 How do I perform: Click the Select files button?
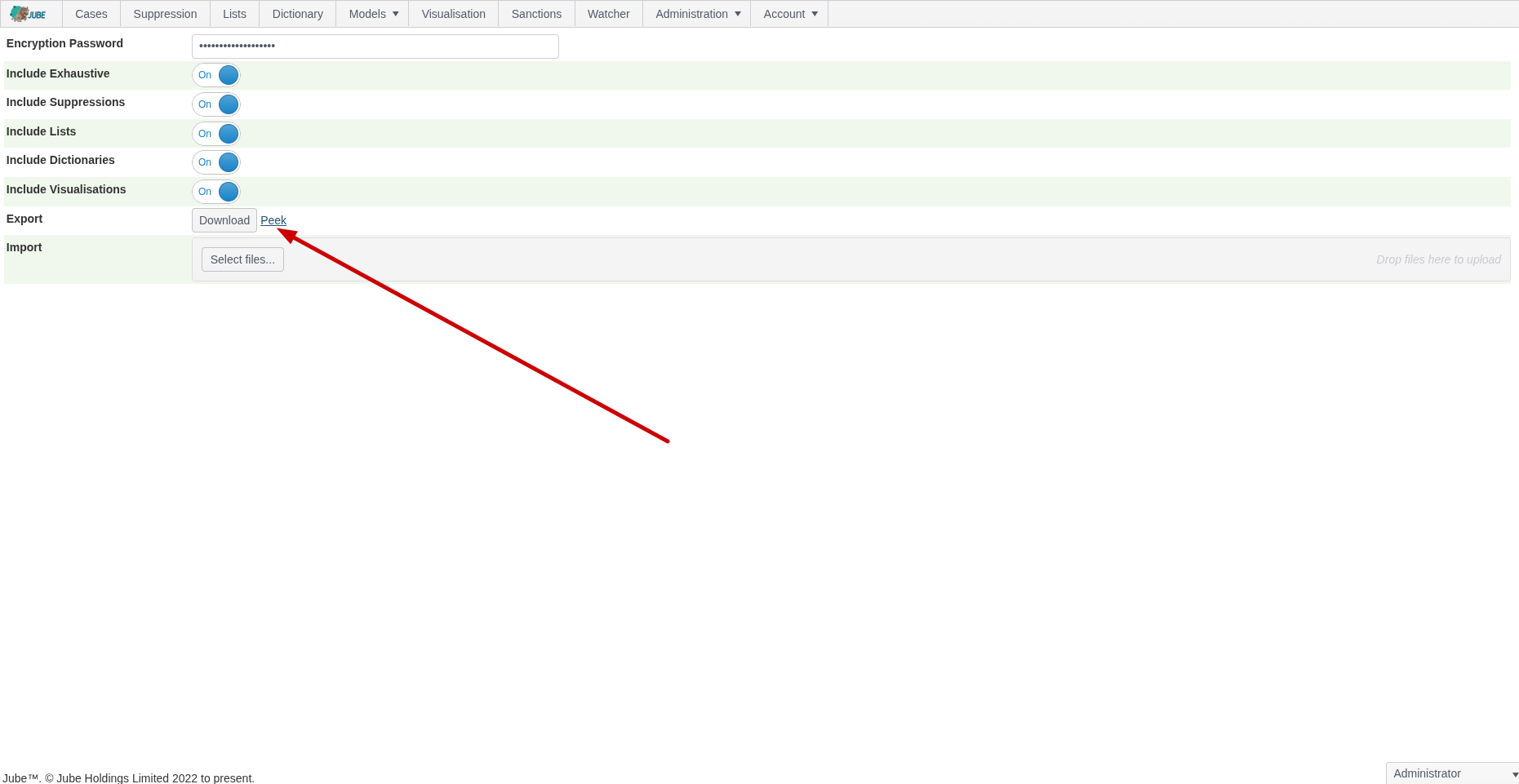pos(242,259)
